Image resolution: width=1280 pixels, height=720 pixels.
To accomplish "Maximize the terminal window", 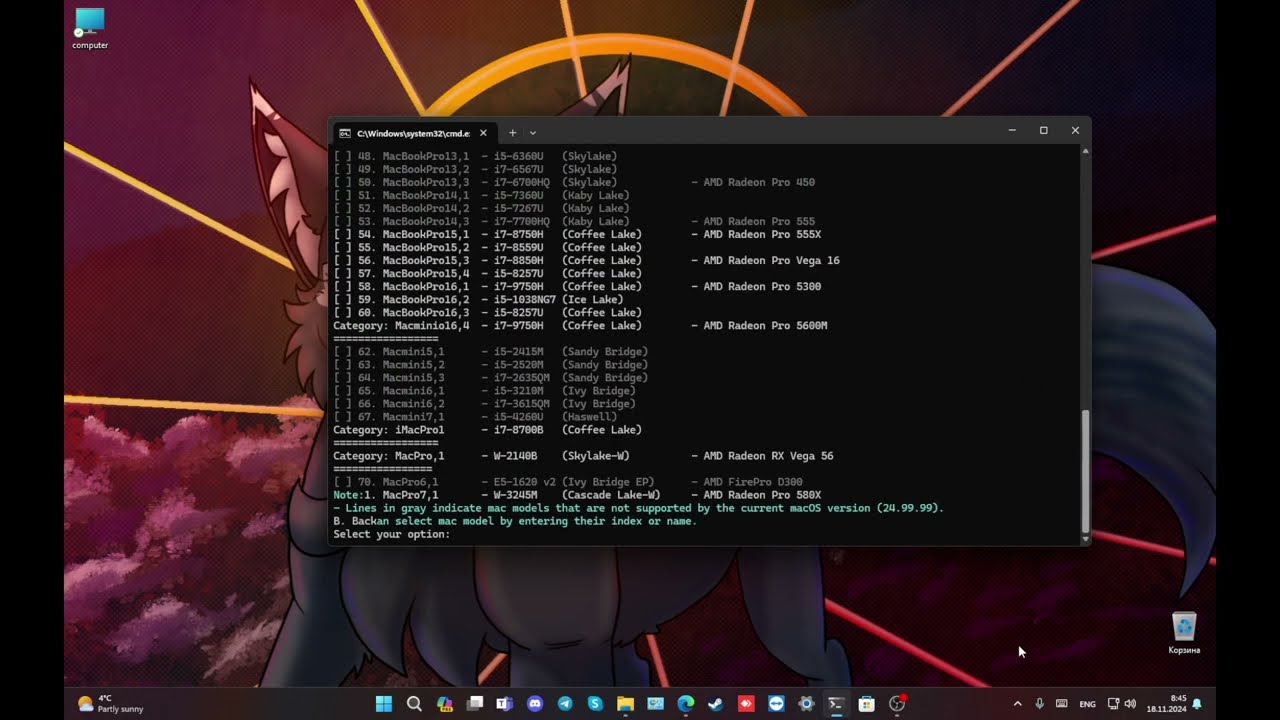I will click(1044, 131).
